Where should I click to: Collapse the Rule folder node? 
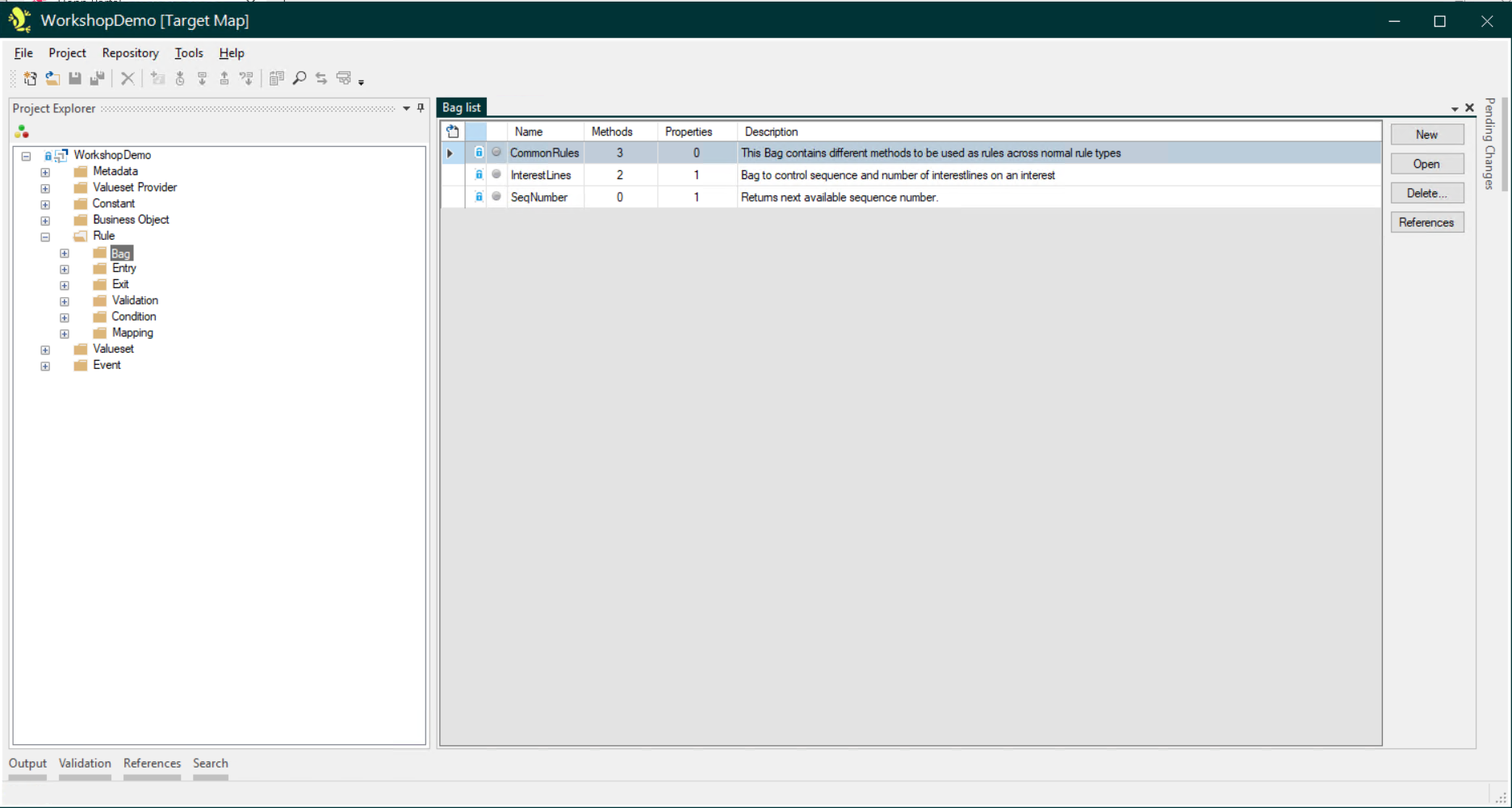coord(45,237)
